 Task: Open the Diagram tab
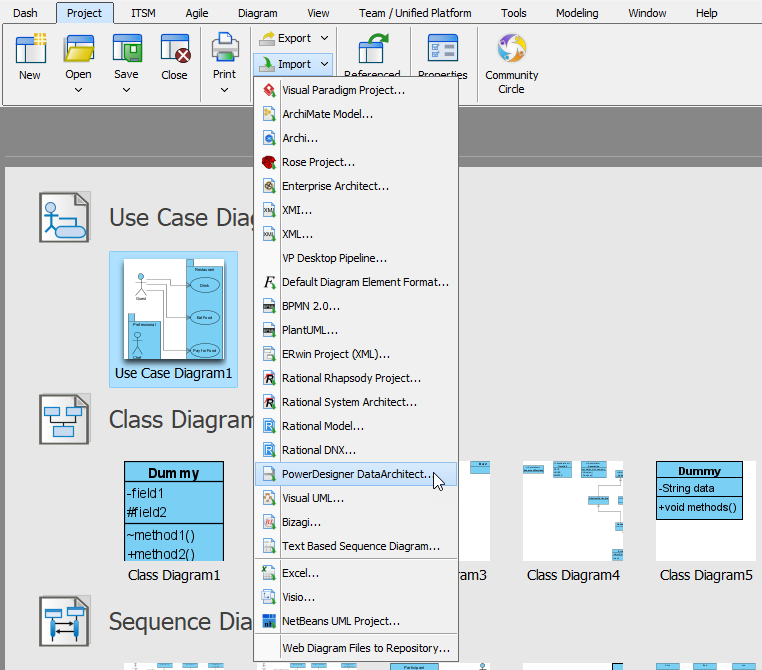click(x=258, y=13)
